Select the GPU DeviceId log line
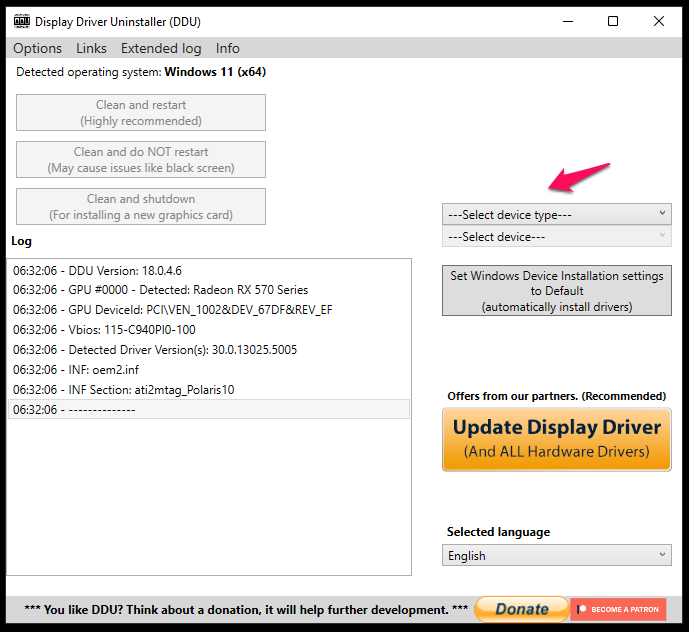Screen dimensions: 689x632 click(x=209, y=310)
